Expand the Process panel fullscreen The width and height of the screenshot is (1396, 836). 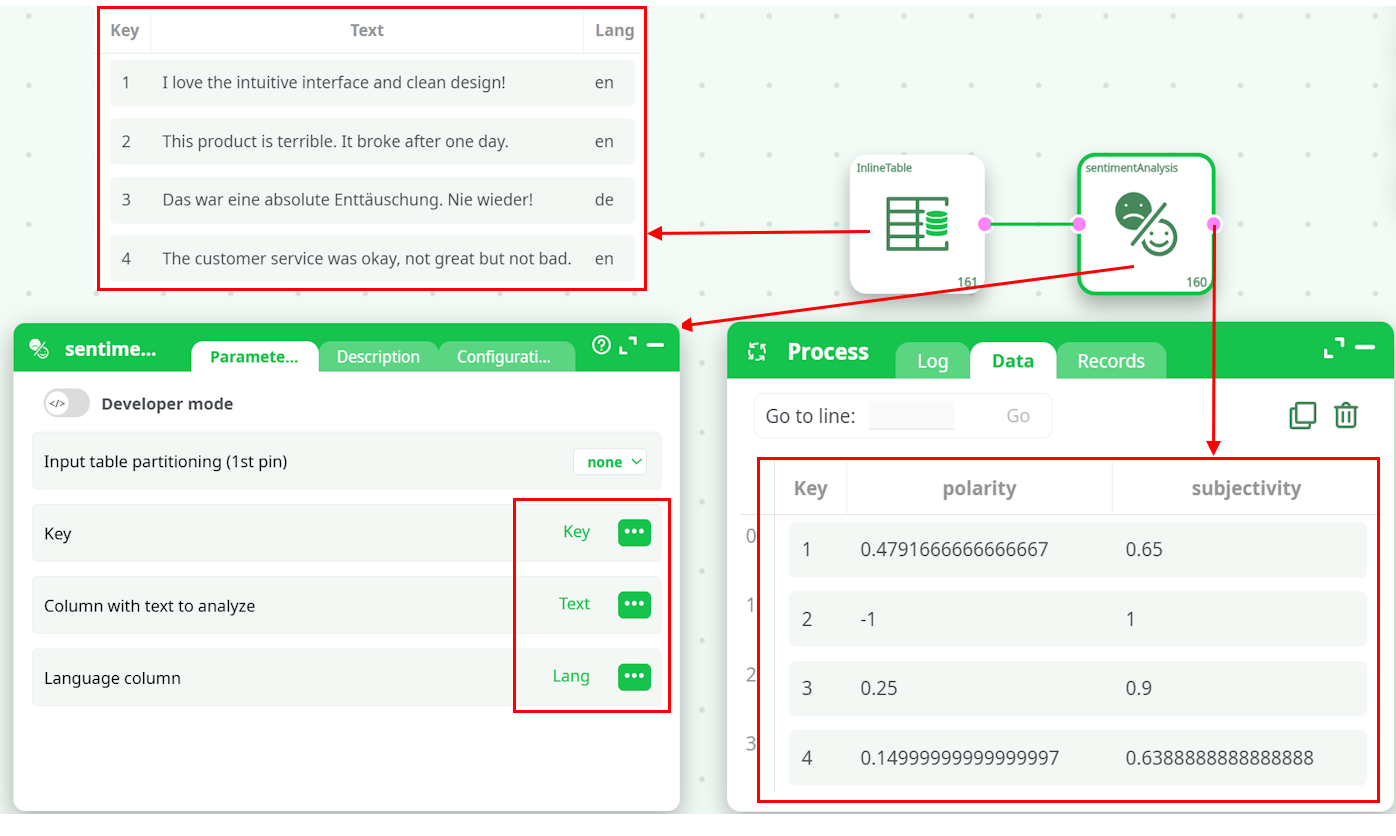tap(1334, 347)
